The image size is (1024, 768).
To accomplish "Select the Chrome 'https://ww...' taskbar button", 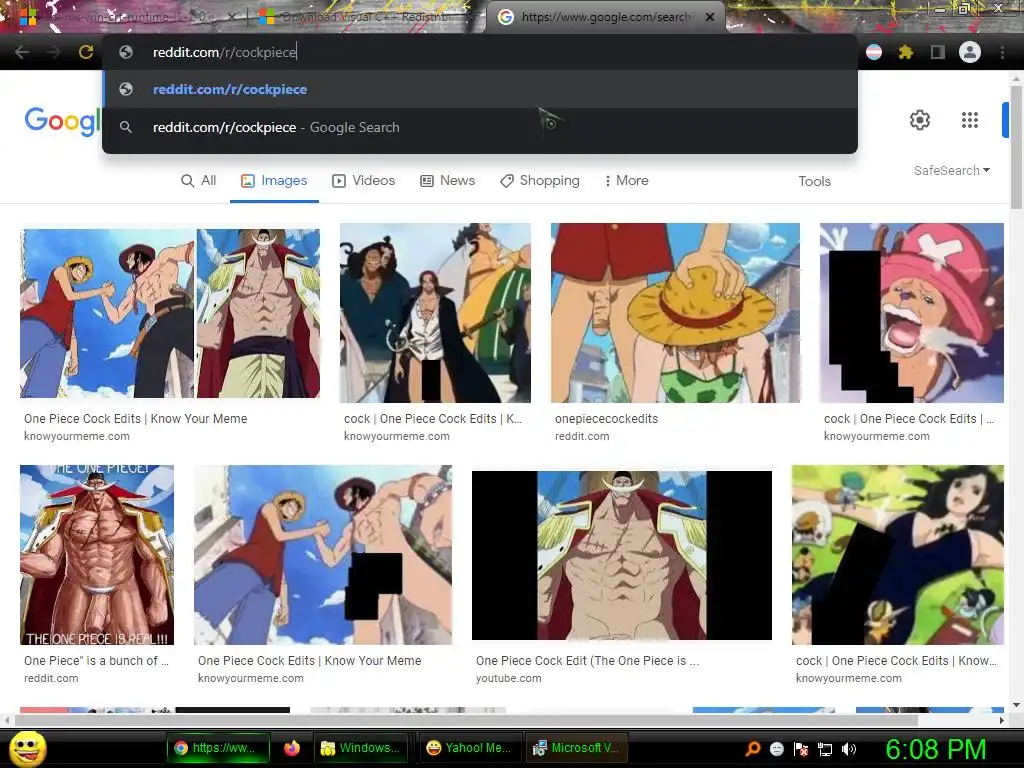I will click(x=219, y=748).
